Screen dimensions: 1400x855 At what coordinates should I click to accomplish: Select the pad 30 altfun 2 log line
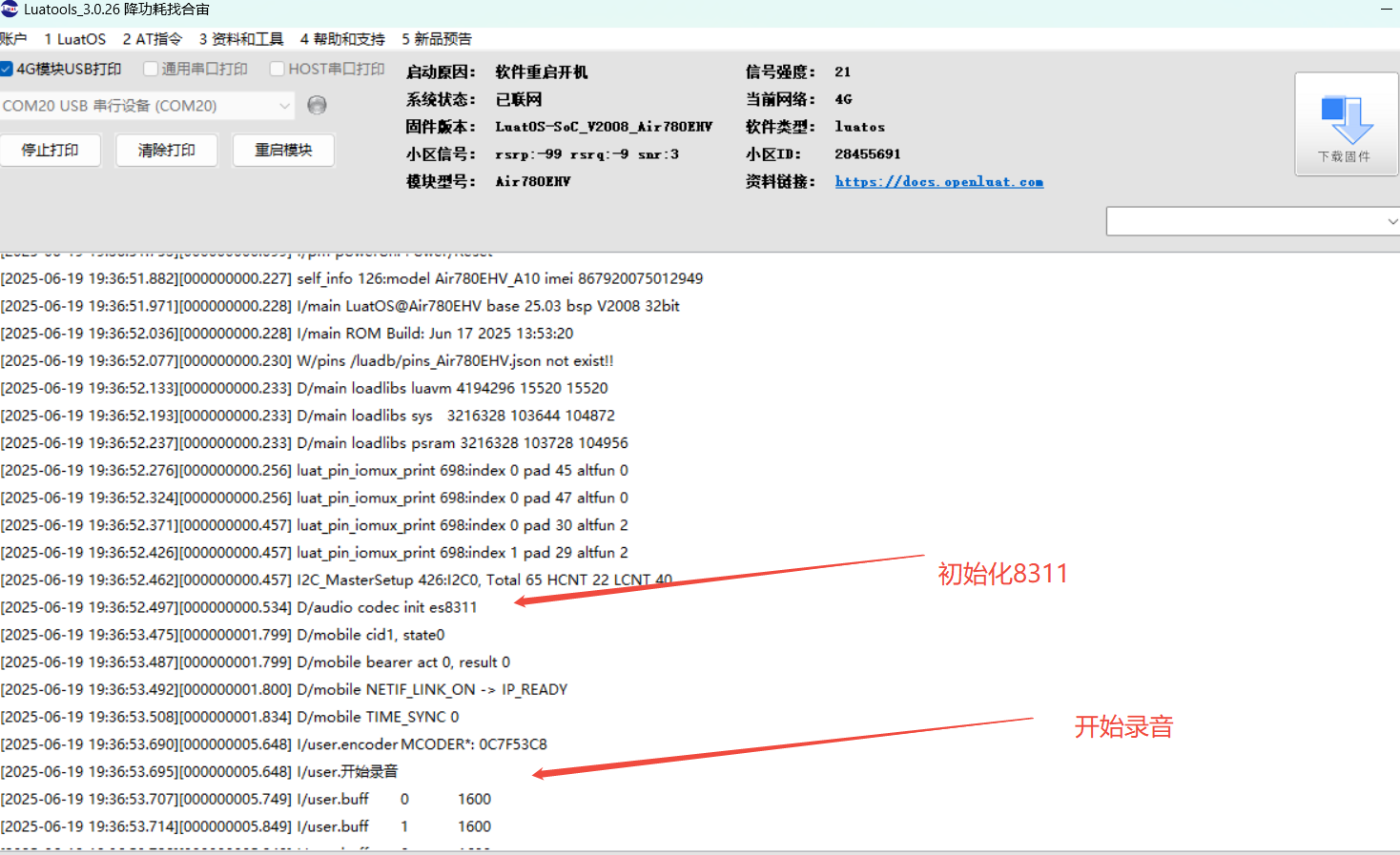click(x=315, y=525)
